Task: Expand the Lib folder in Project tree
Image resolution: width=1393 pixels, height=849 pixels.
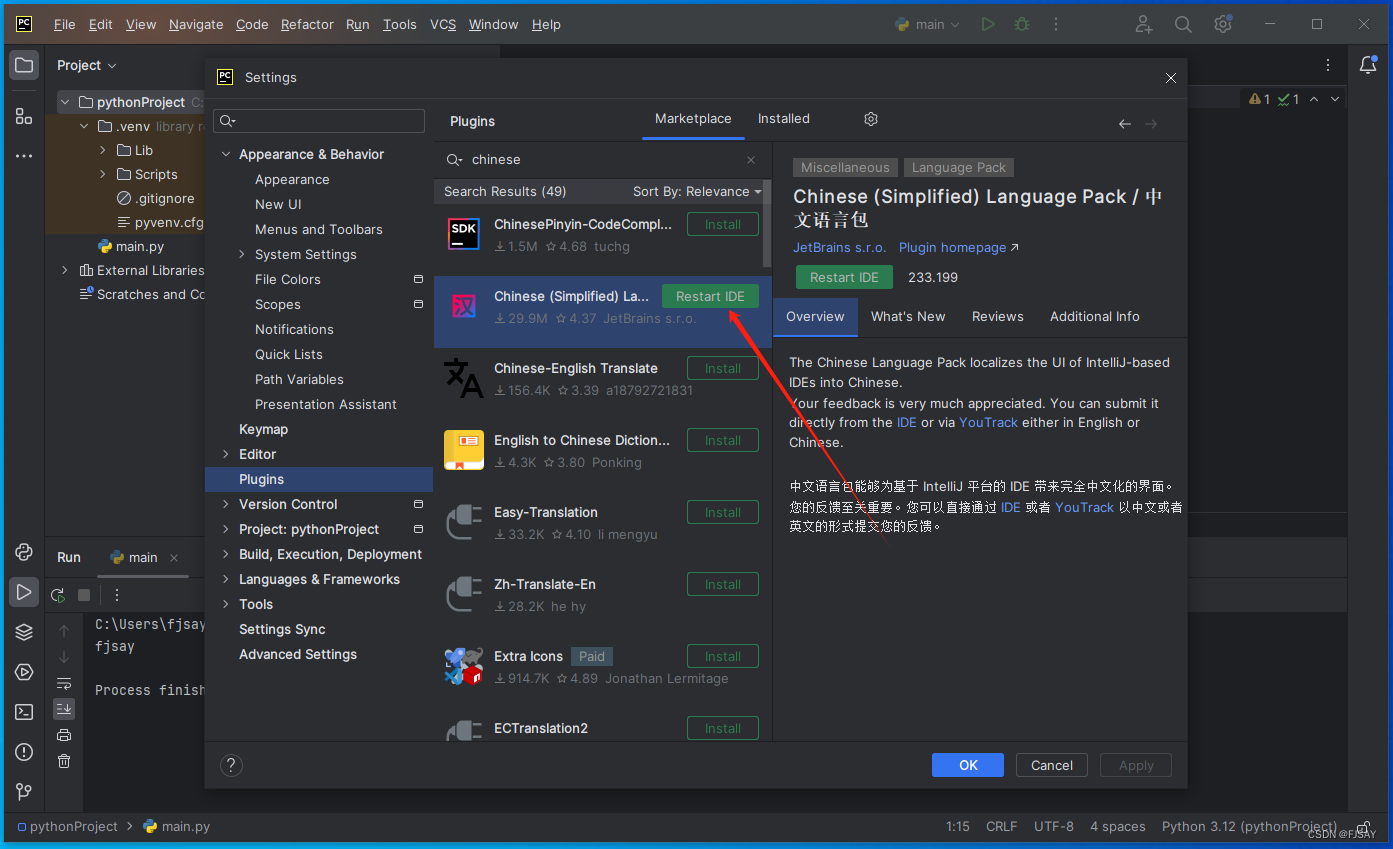Action: 103,150
